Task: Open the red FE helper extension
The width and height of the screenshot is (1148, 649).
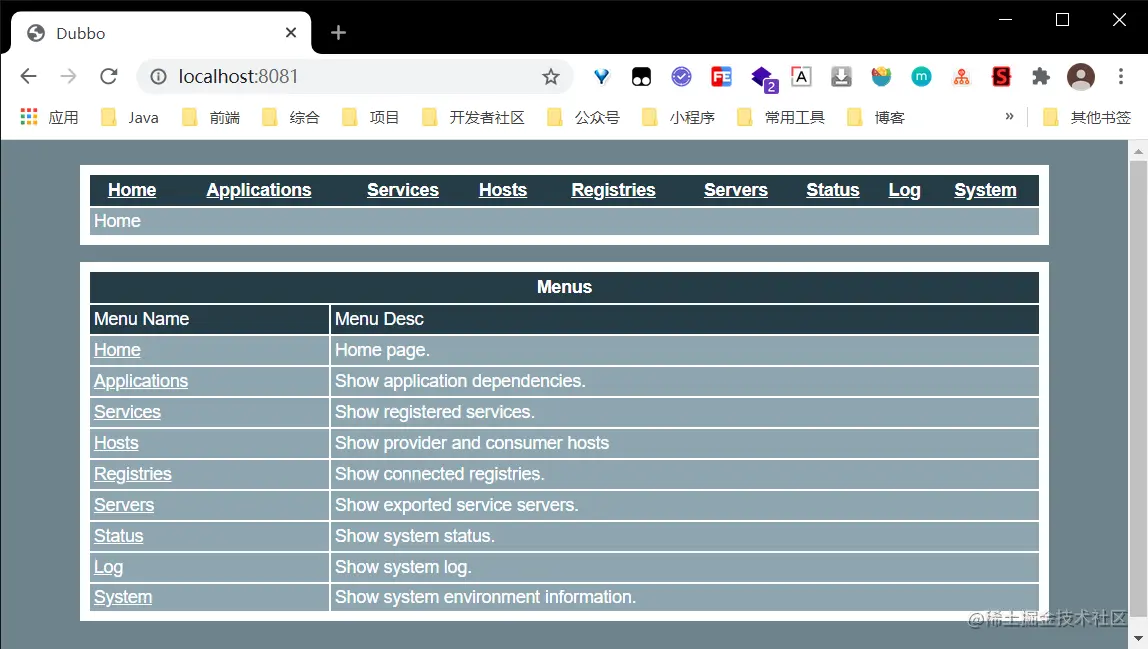Action: [721, 76]
